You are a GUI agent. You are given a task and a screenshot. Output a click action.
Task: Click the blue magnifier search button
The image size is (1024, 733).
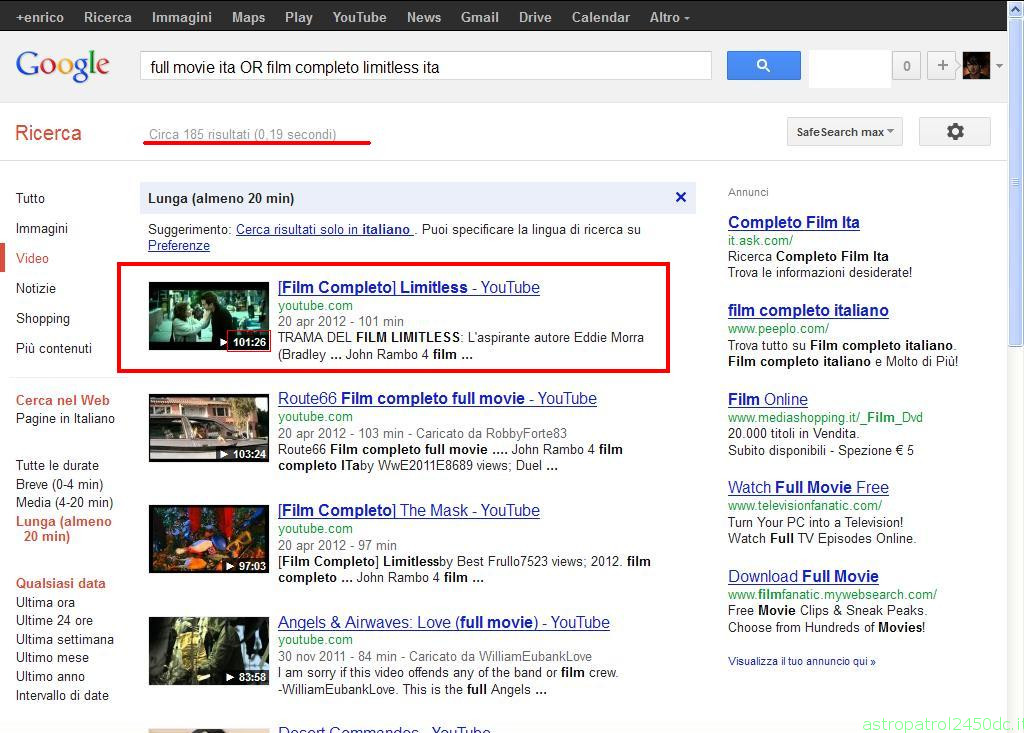[x=763, y=65]
